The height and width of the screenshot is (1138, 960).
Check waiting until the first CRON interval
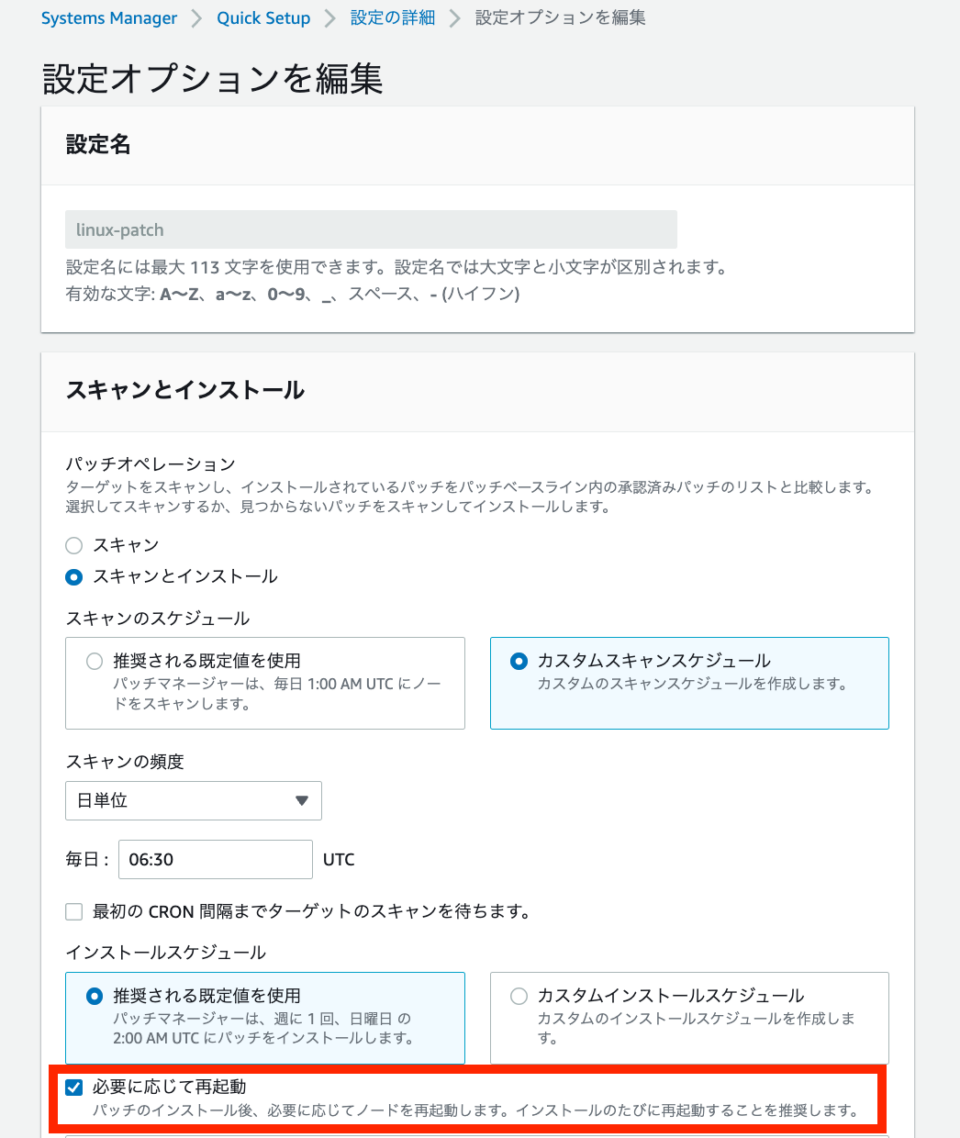(x=73, y=911)
